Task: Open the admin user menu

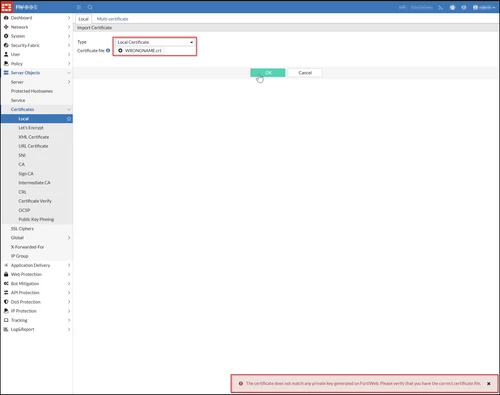Action: [x=484, y=7]
